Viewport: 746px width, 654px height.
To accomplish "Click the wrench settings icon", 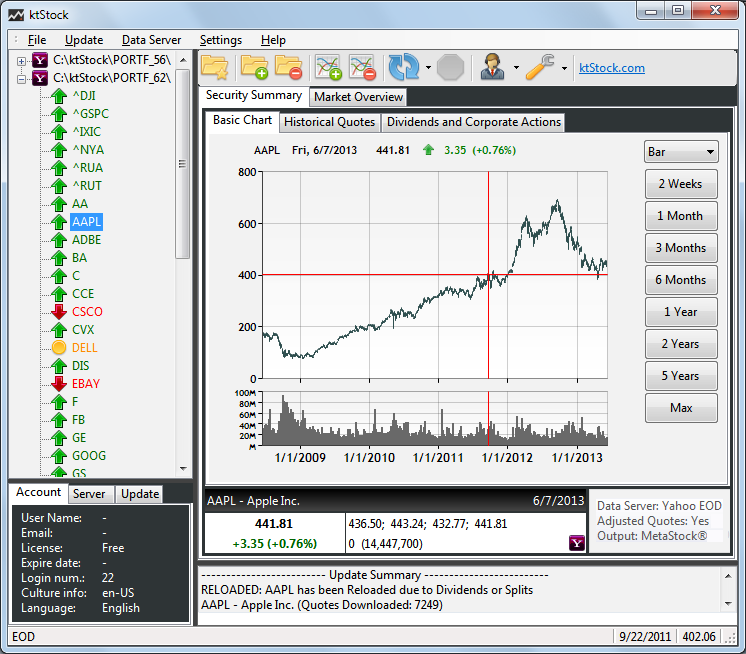I will (540, 67).
